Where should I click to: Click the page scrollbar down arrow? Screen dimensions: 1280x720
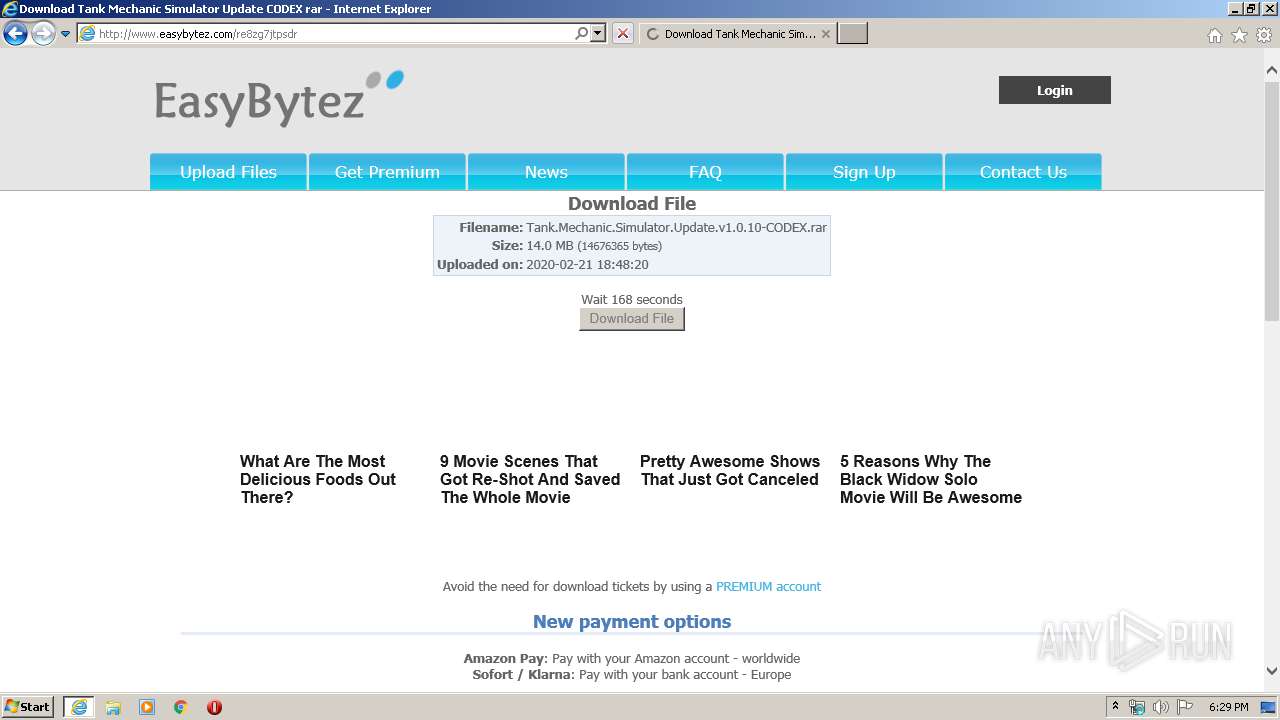tap(1272, 671)
